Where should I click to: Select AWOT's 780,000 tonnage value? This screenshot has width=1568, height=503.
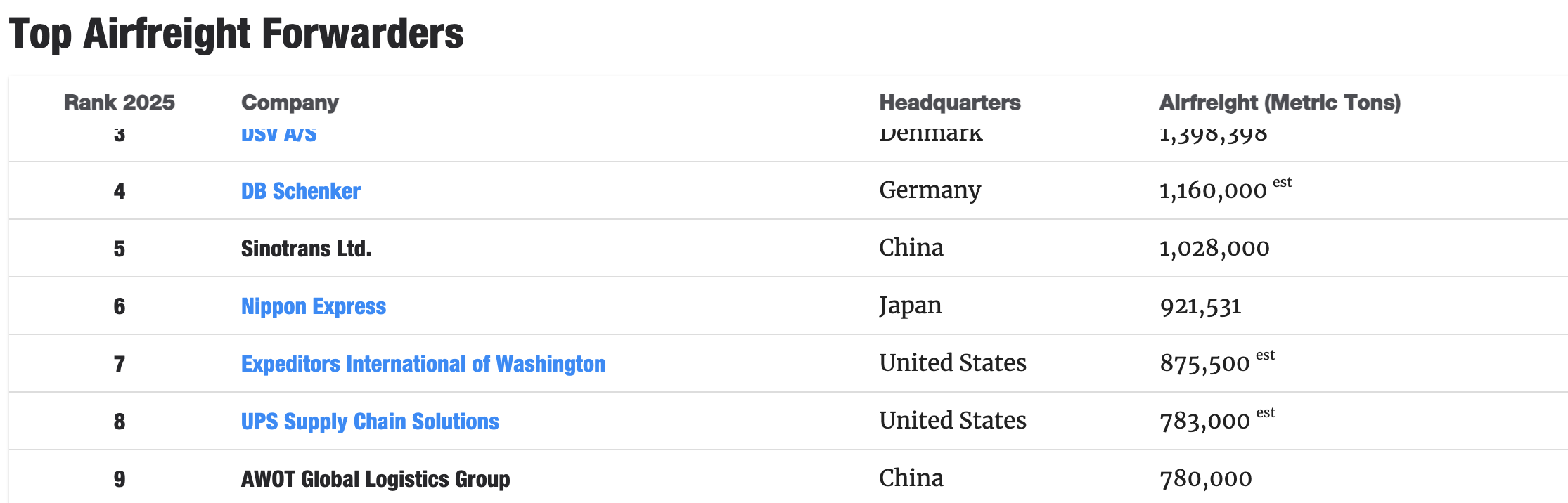click(1205, 479)
